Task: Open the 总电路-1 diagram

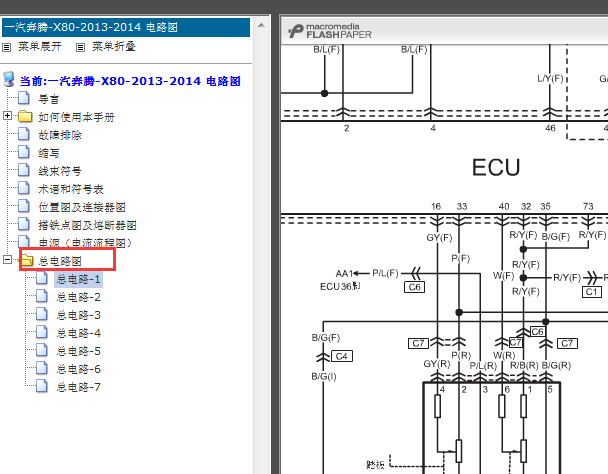Action: [x=78, y=279]
